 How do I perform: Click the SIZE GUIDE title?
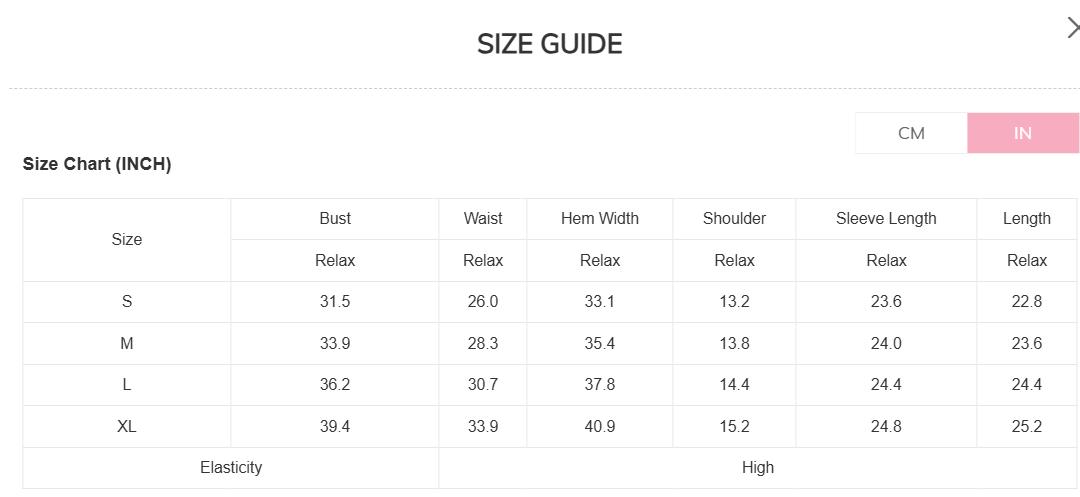click(549, 44)
